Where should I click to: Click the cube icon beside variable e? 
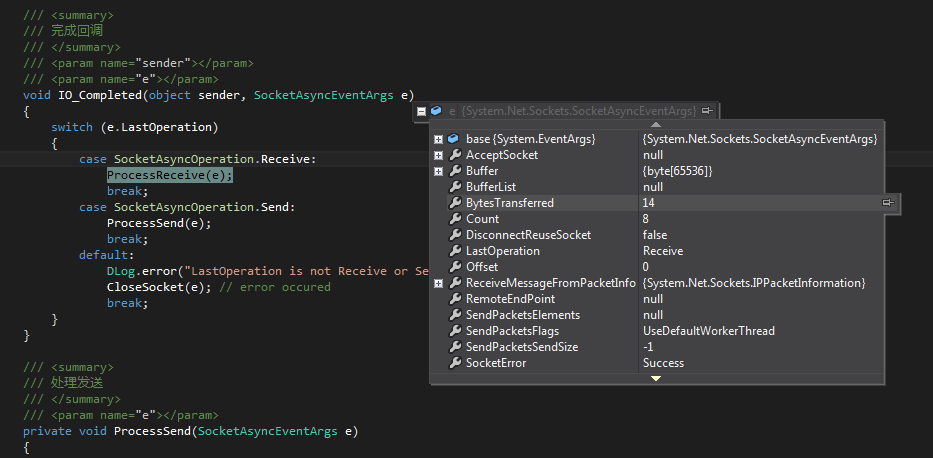(437, 111)
